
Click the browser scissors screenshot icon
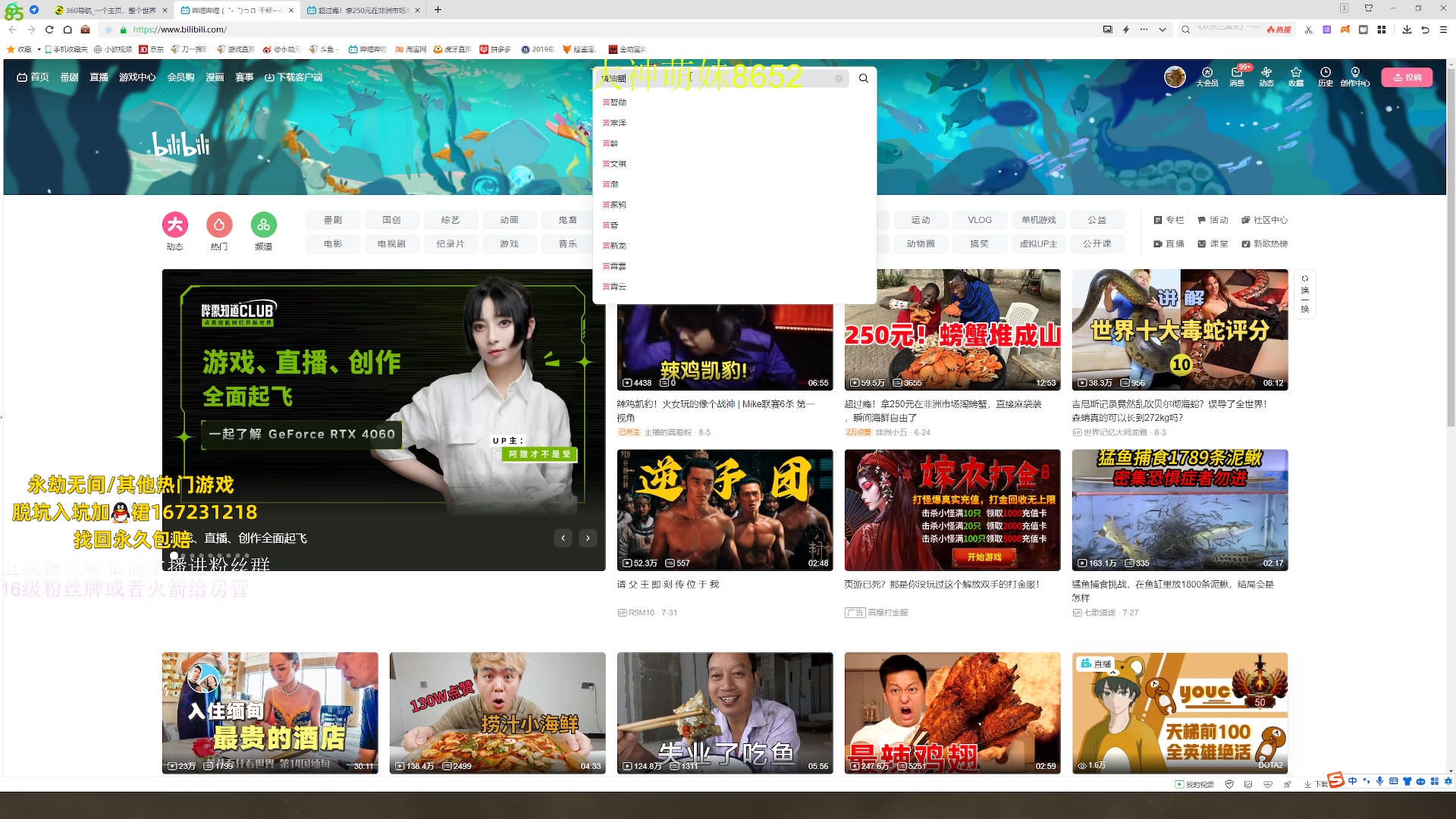(1308, 30)
